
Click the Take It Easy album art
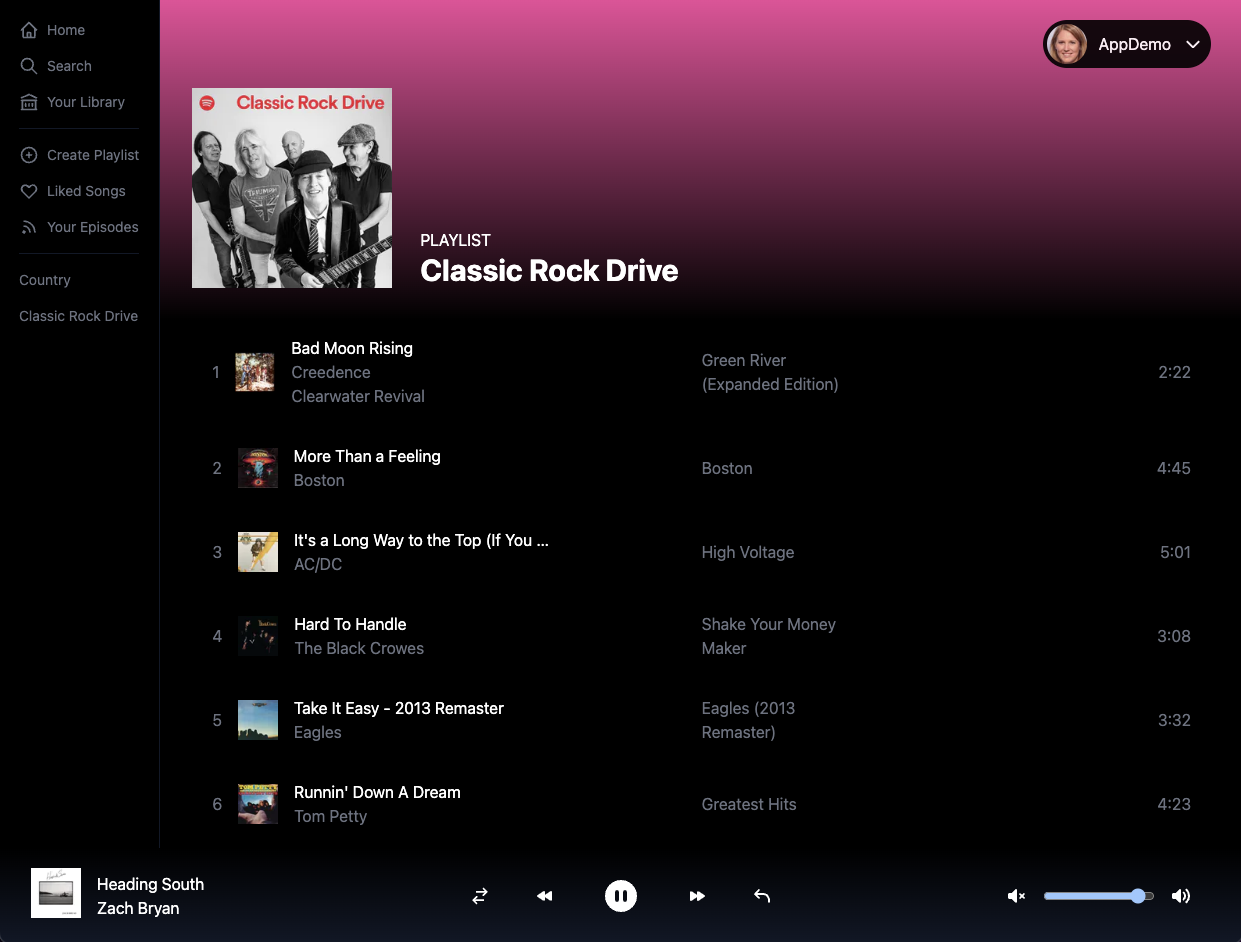258,720
